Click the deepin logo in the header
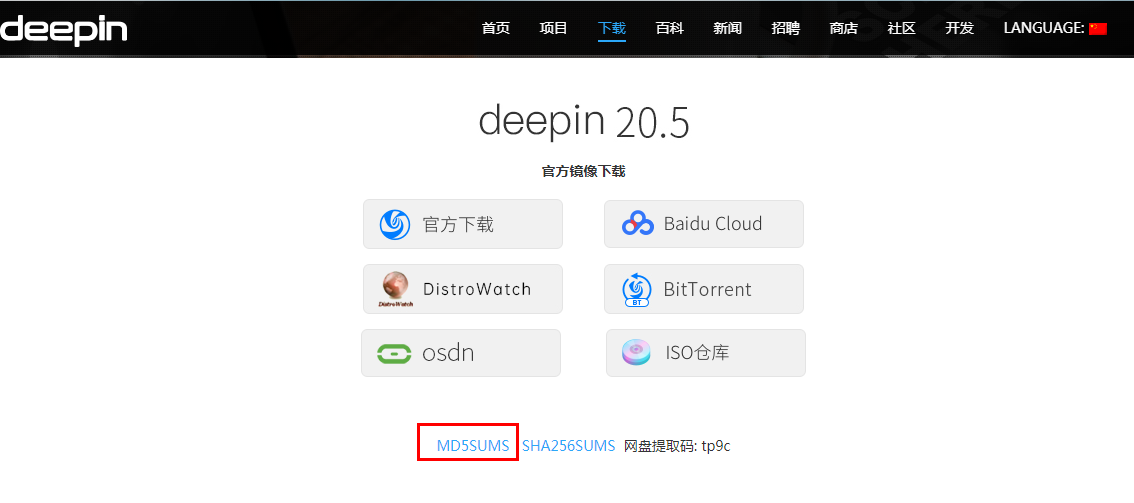 click(64, 30)
